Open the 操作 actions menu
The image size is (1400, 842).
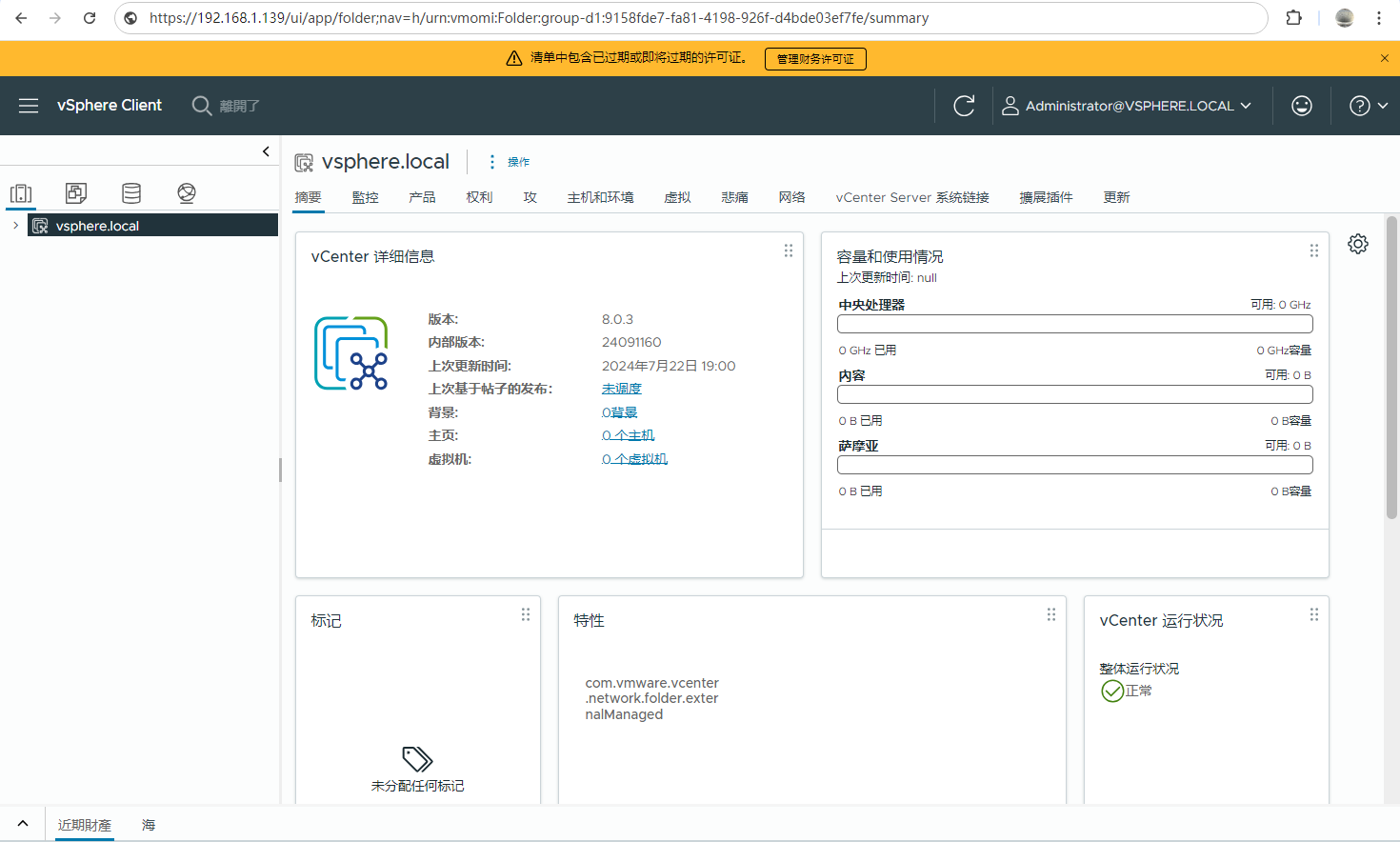coord(509,162)
